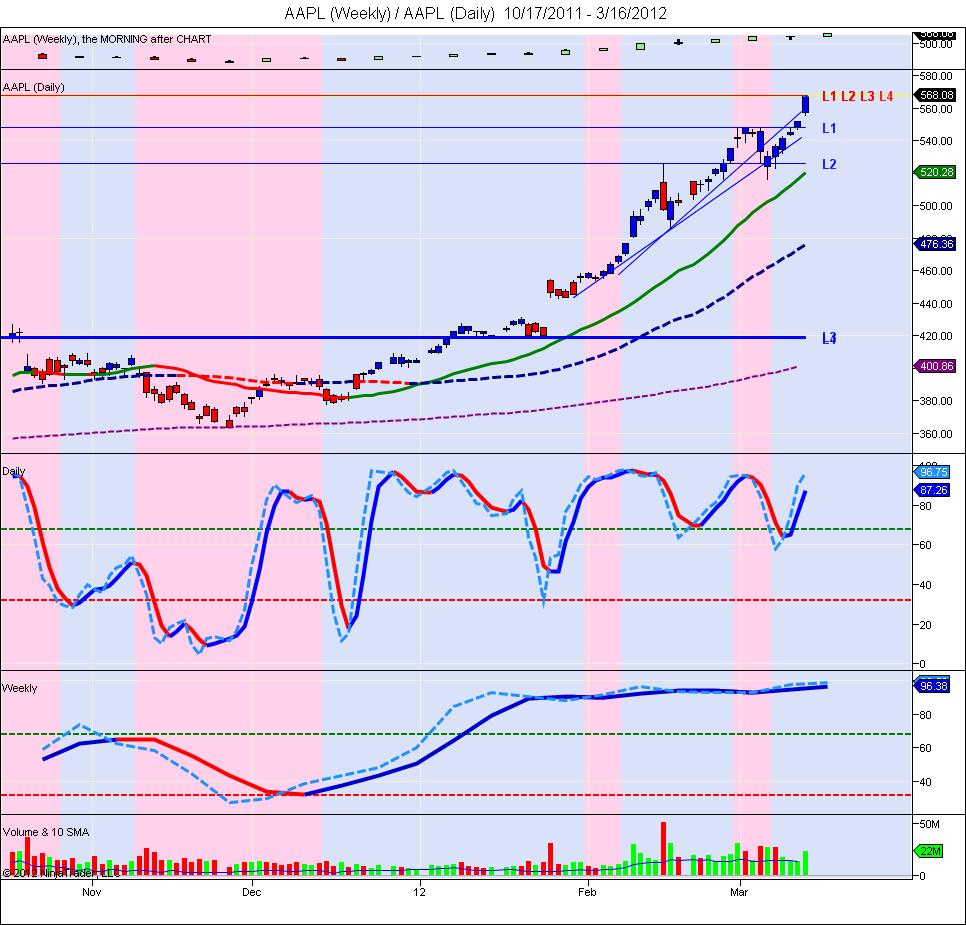Click the AAPL (Daily) panel title

(33, 87)
